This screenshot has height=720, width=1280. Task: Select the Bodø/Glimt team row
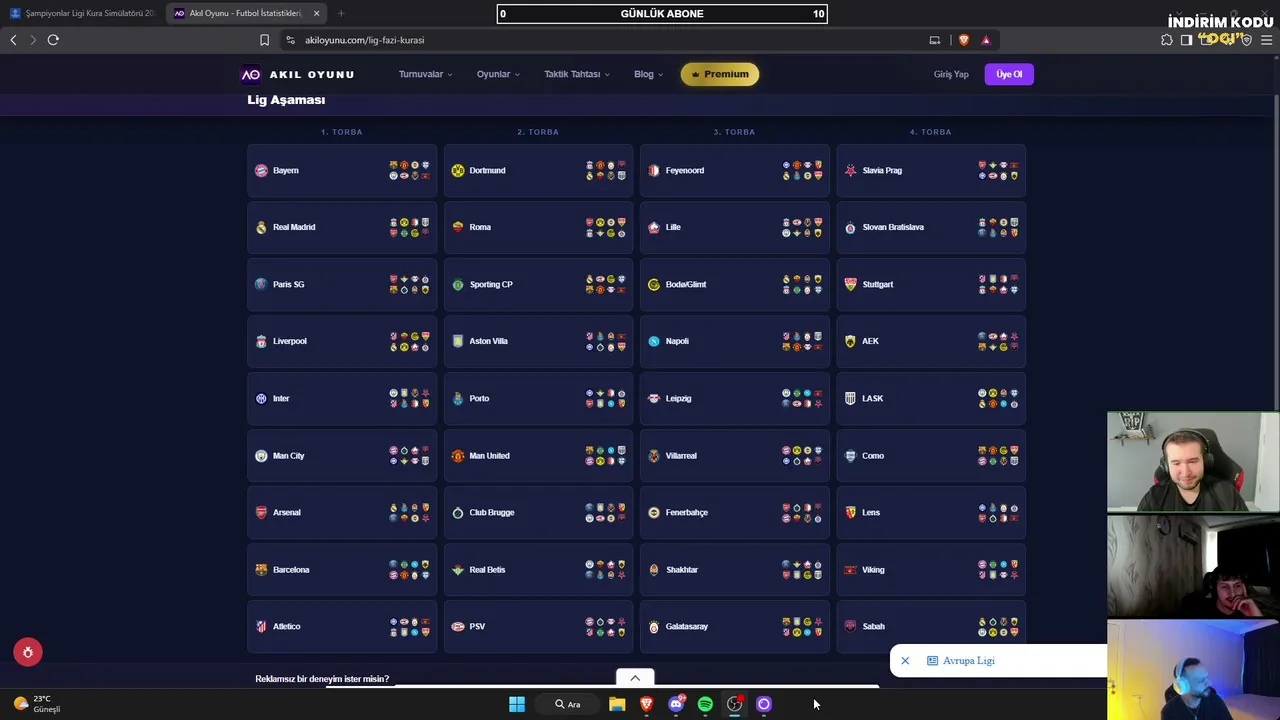click(735, 285)
